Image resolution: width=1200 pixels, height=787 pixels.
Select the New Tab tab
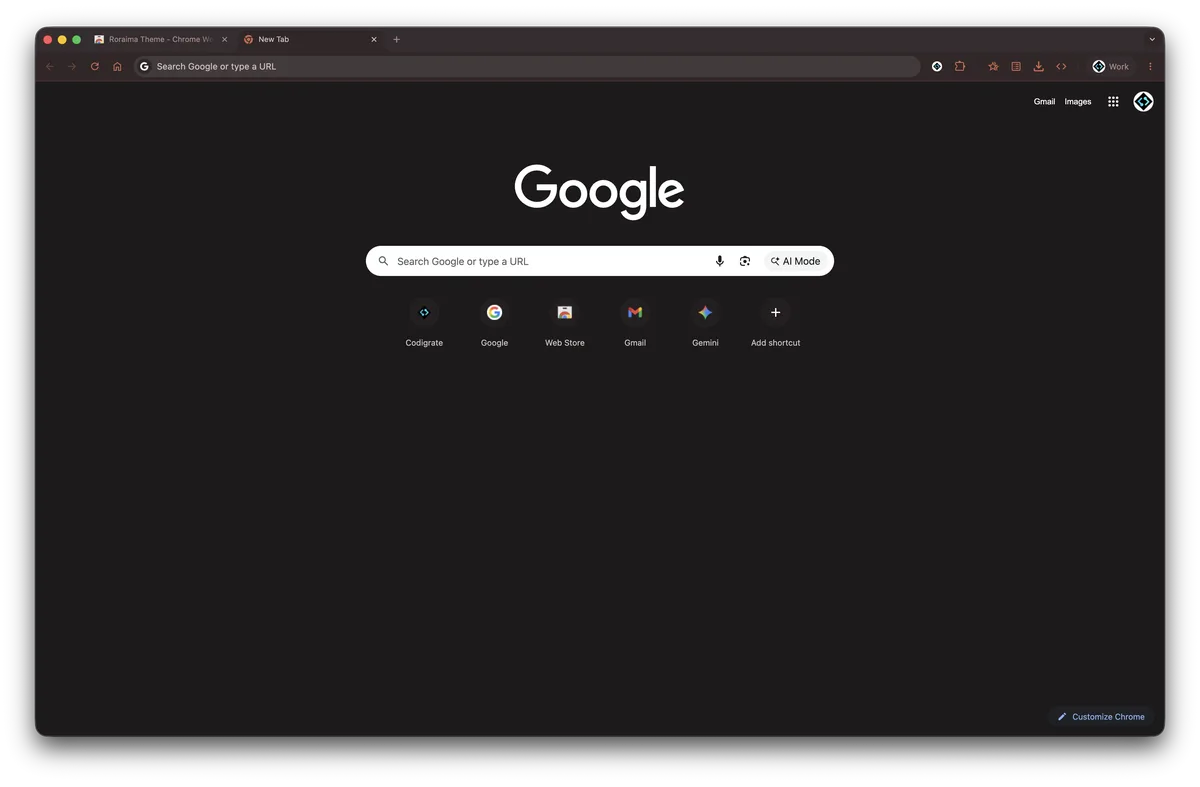coord(310,40)
